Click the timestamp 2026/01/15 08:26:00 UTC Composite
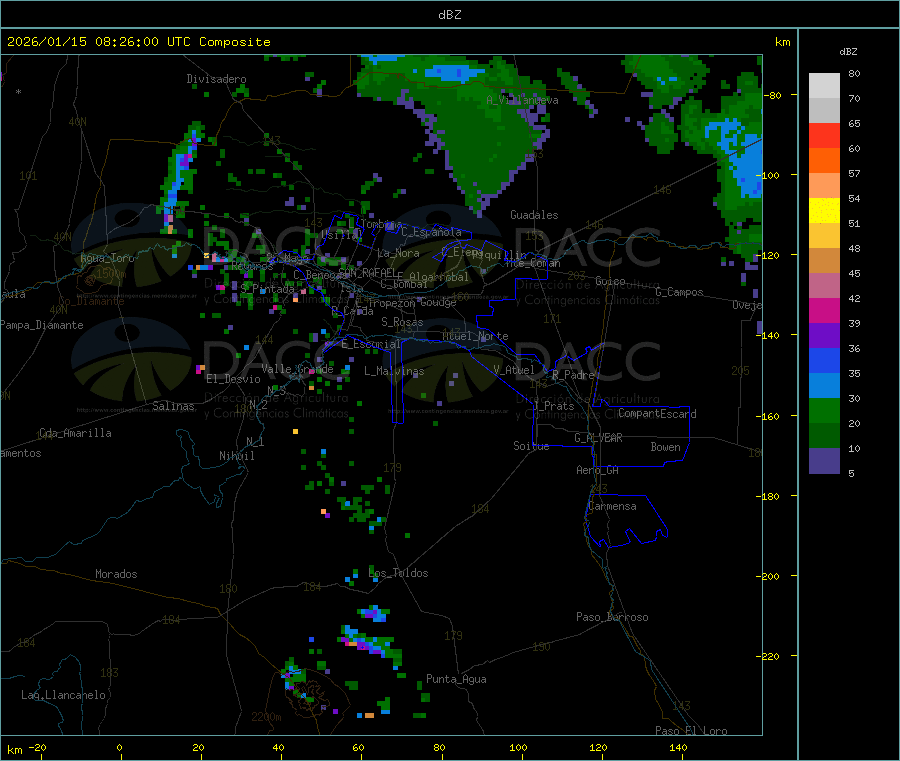This screenshot has height=761, width=900. [138, 42]
